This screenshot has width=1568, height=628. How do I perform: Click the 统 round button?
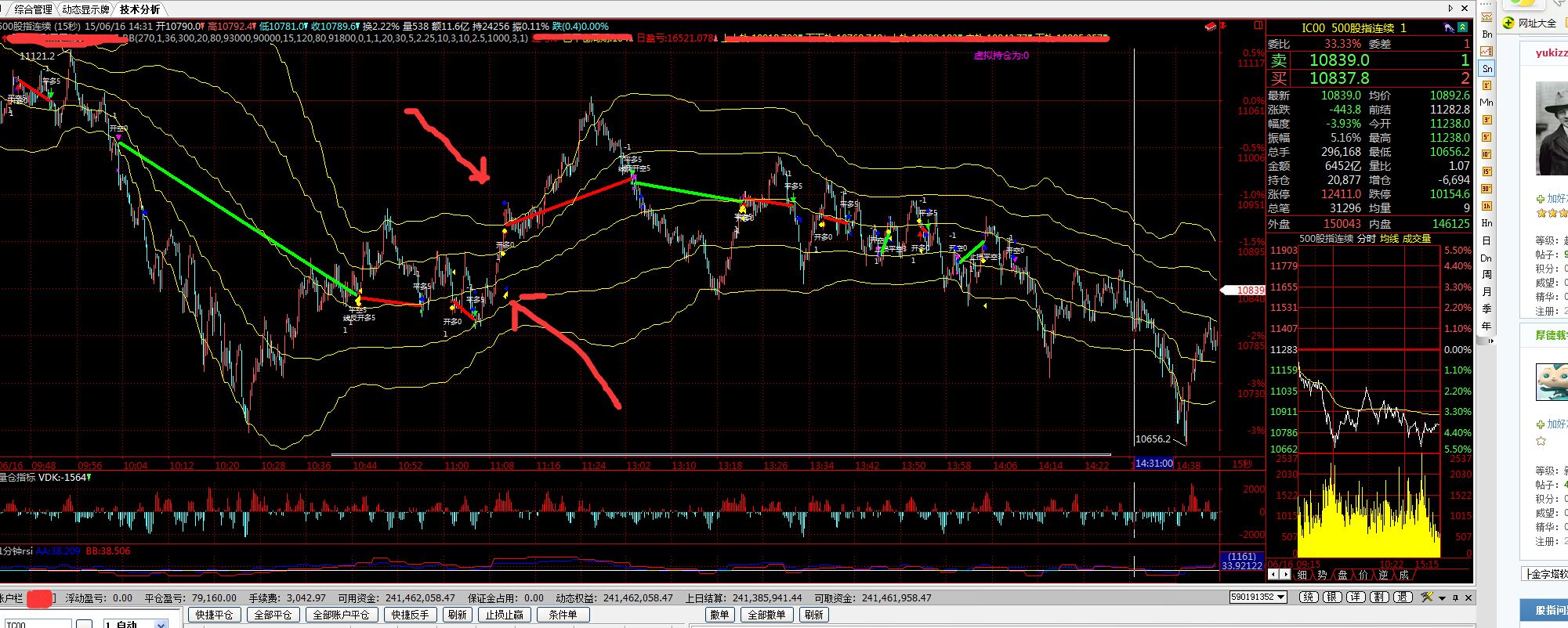pos(1309,597)
